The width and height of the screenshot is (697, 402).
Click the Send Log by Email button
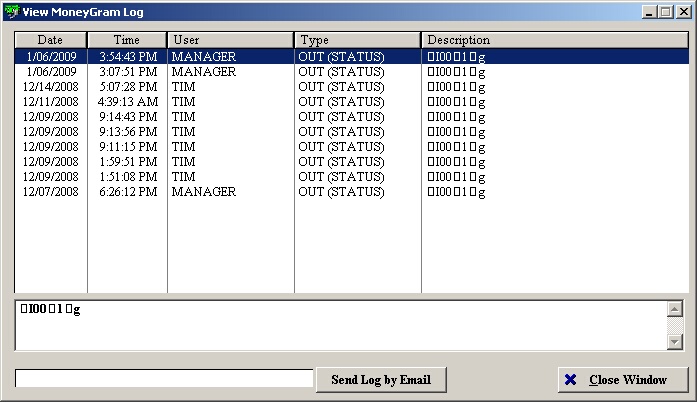(381, 380)
